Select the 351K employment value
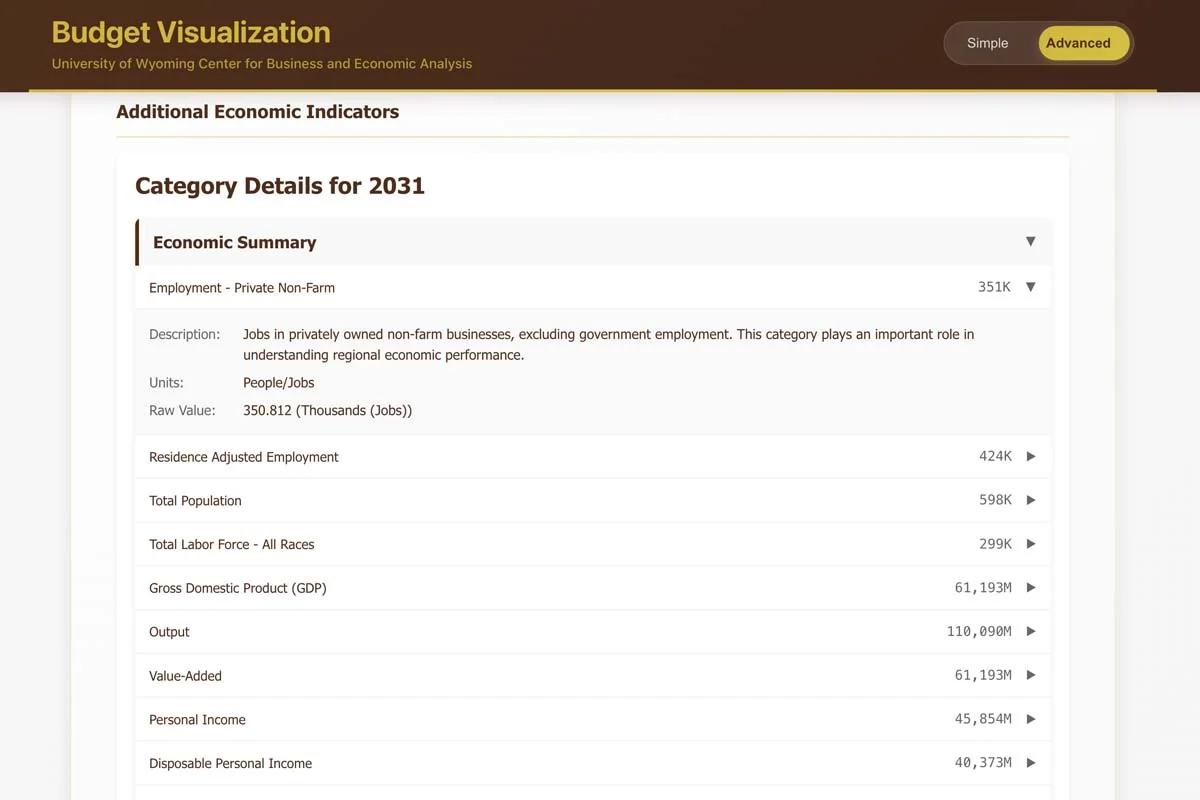Image resolution: width=1200 pixels, height=800 pixels. (x=994, y=286)
